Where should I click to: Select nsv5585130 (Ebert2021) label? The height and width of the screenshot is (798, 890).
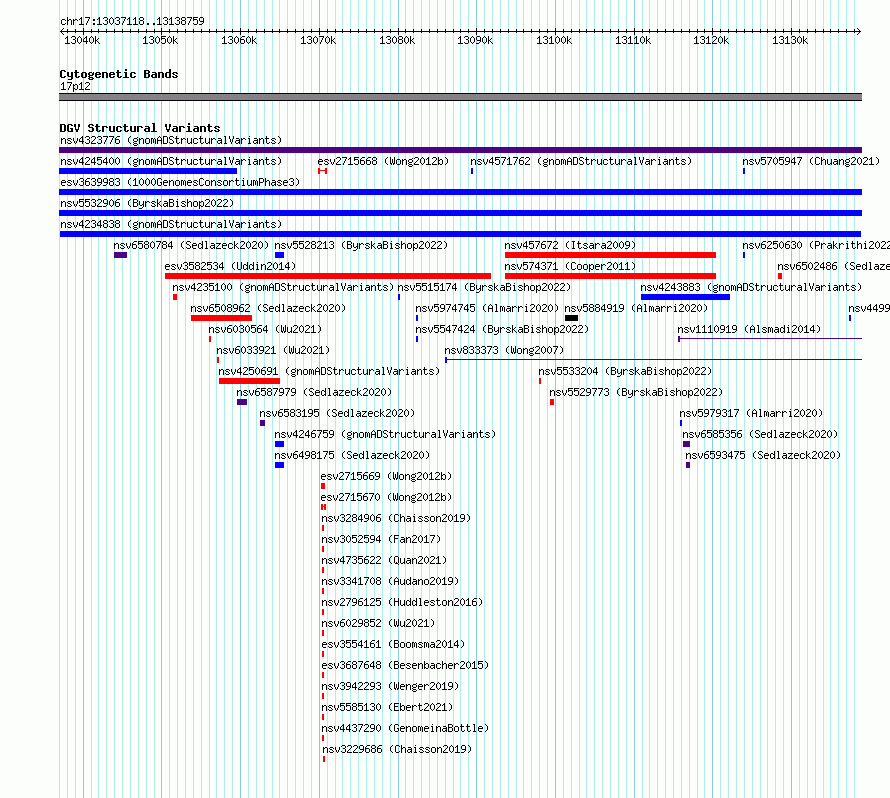(387, 707)
